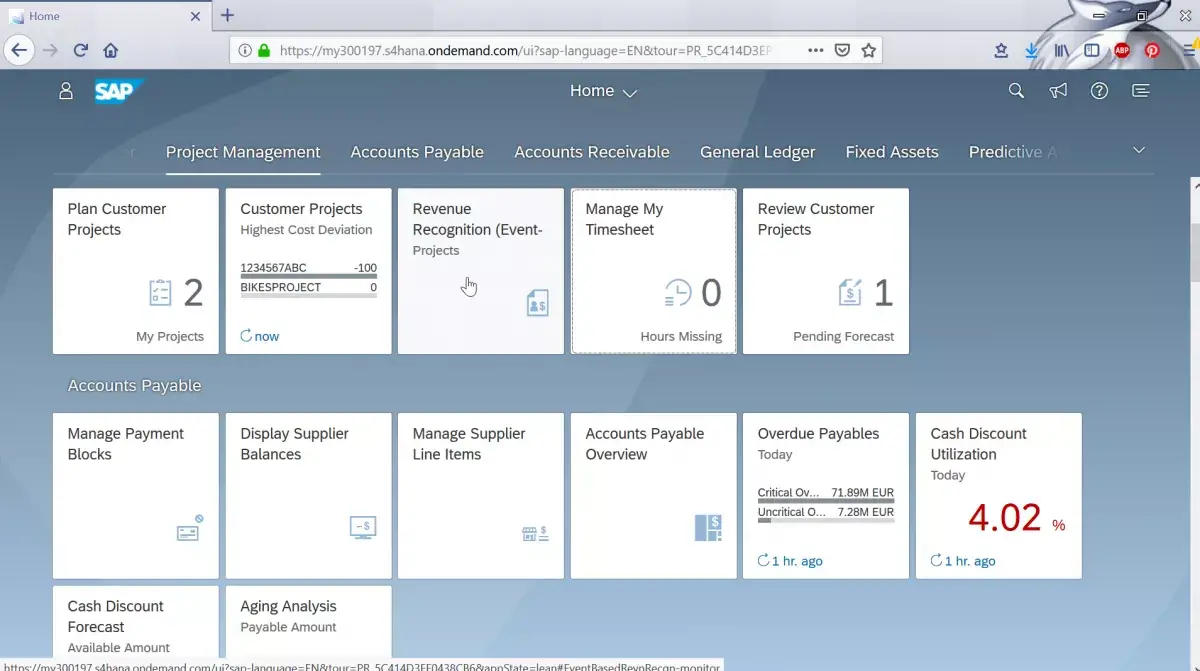
Task: Click the Manage Supplier Line Items icon
Action: coord(535,533)
